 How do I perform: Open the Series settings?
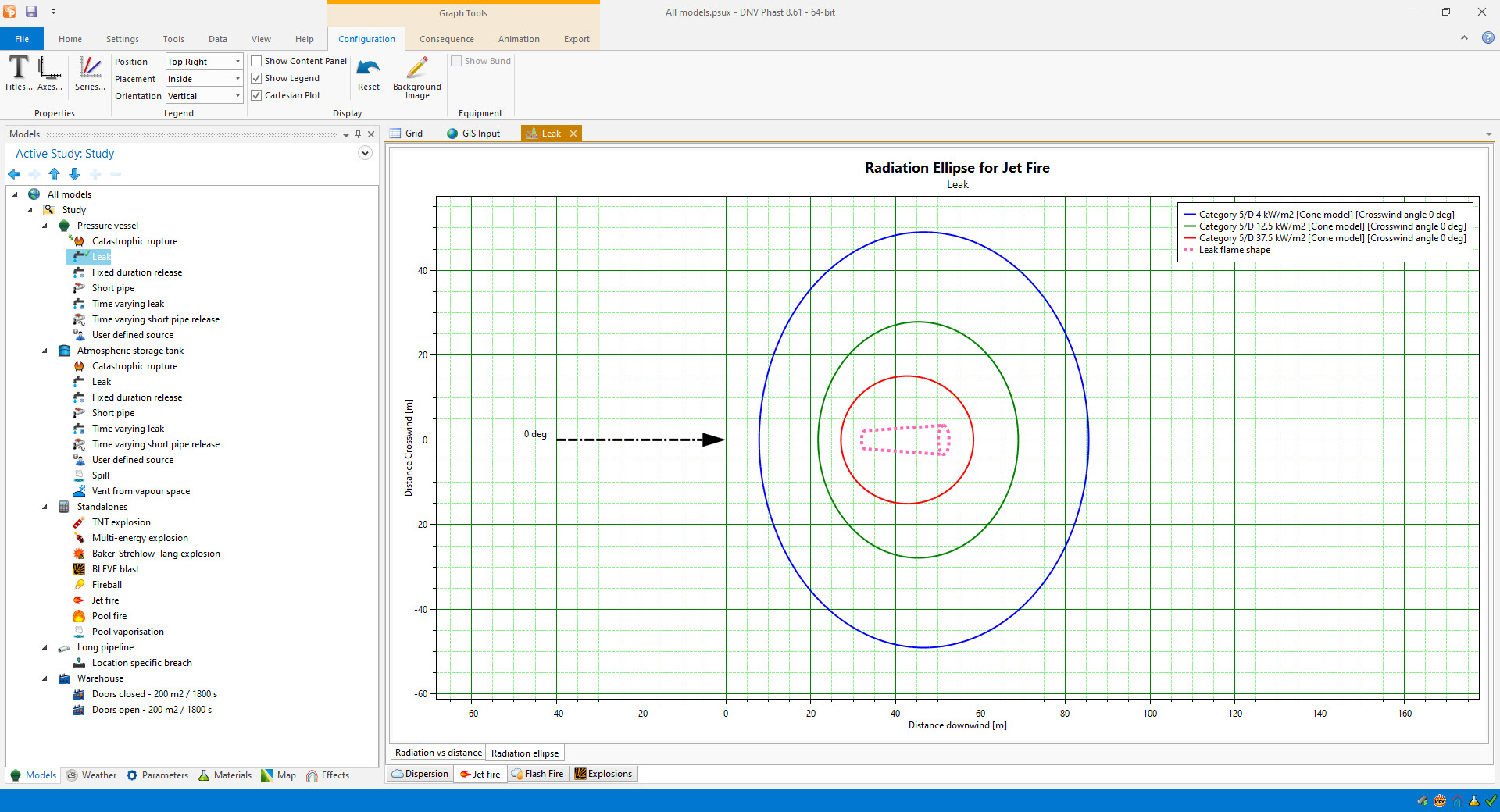(x=88, y=72)
